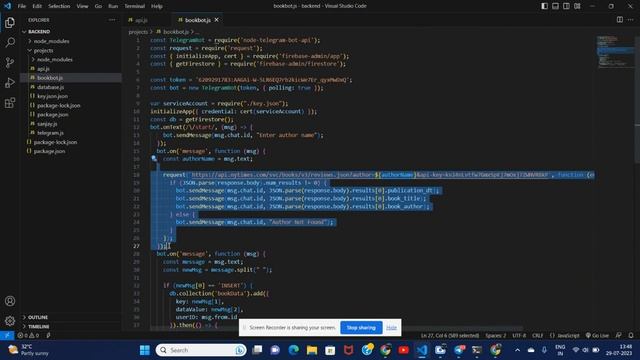Open YouTube icon on taskbar

[403, 350]
